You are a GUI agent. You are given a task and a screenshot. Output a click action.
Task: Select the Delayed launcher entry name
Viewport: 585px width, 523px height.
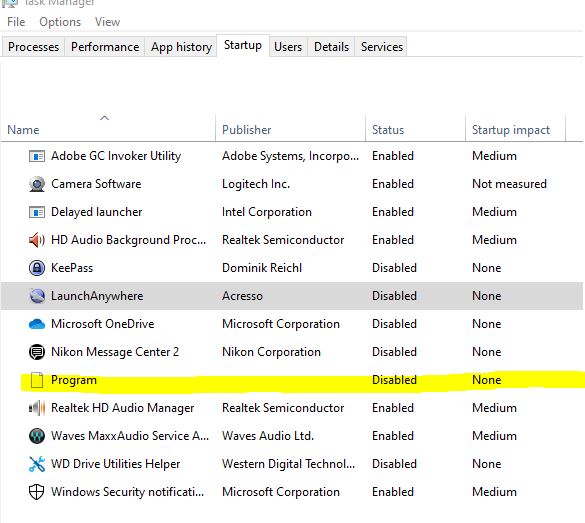97,212
